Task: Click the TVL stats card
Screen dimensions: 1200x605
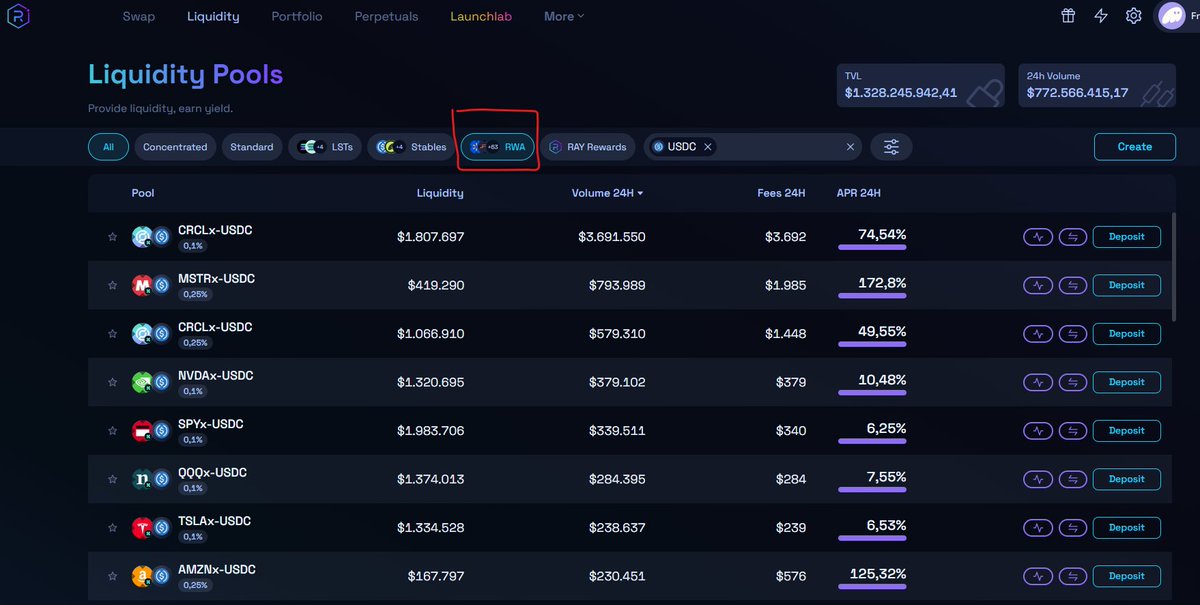Action: point(922,87)
